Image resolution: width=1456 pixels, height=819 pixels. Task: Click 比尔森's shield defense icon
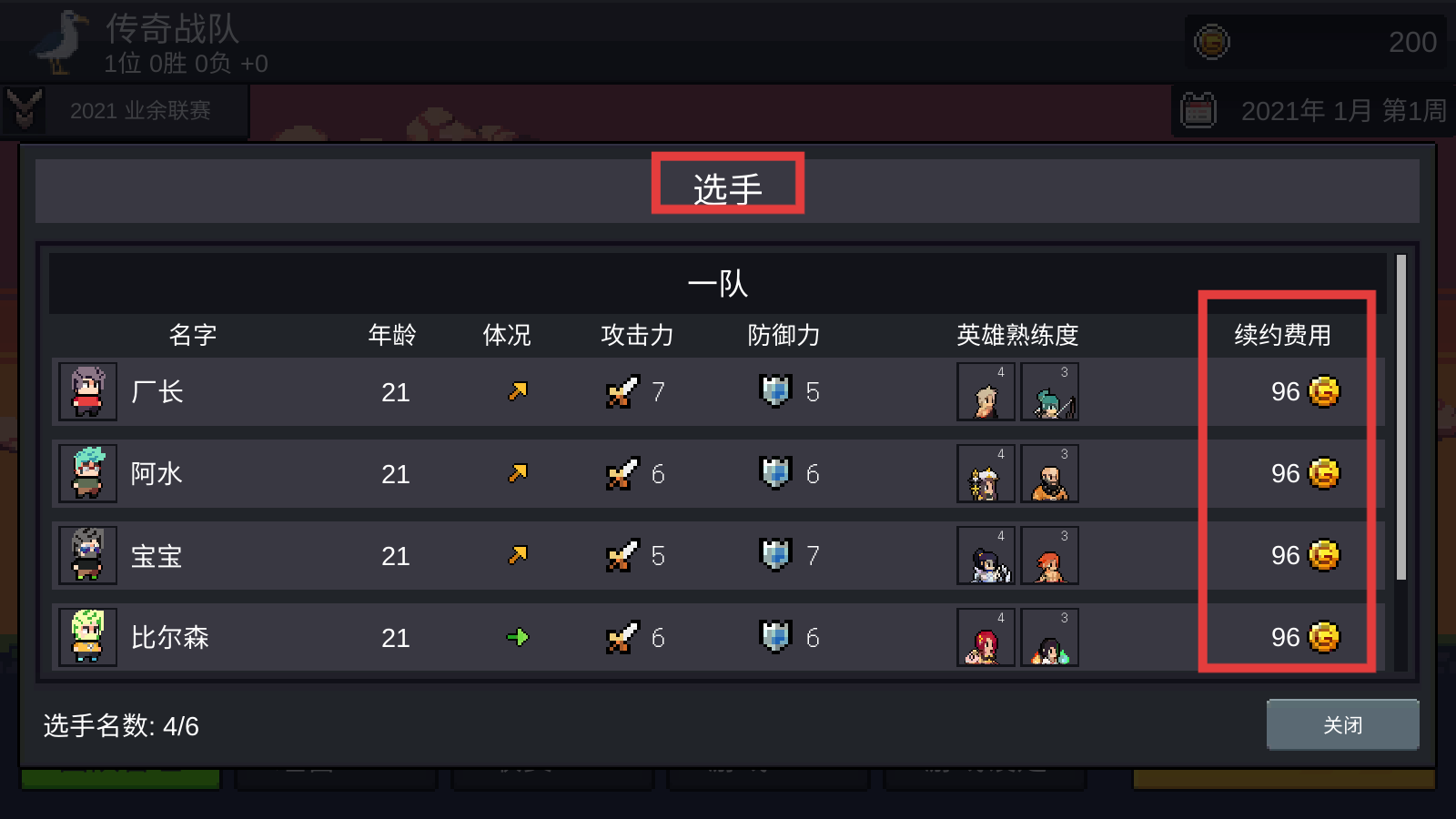[x=776, y=637]
